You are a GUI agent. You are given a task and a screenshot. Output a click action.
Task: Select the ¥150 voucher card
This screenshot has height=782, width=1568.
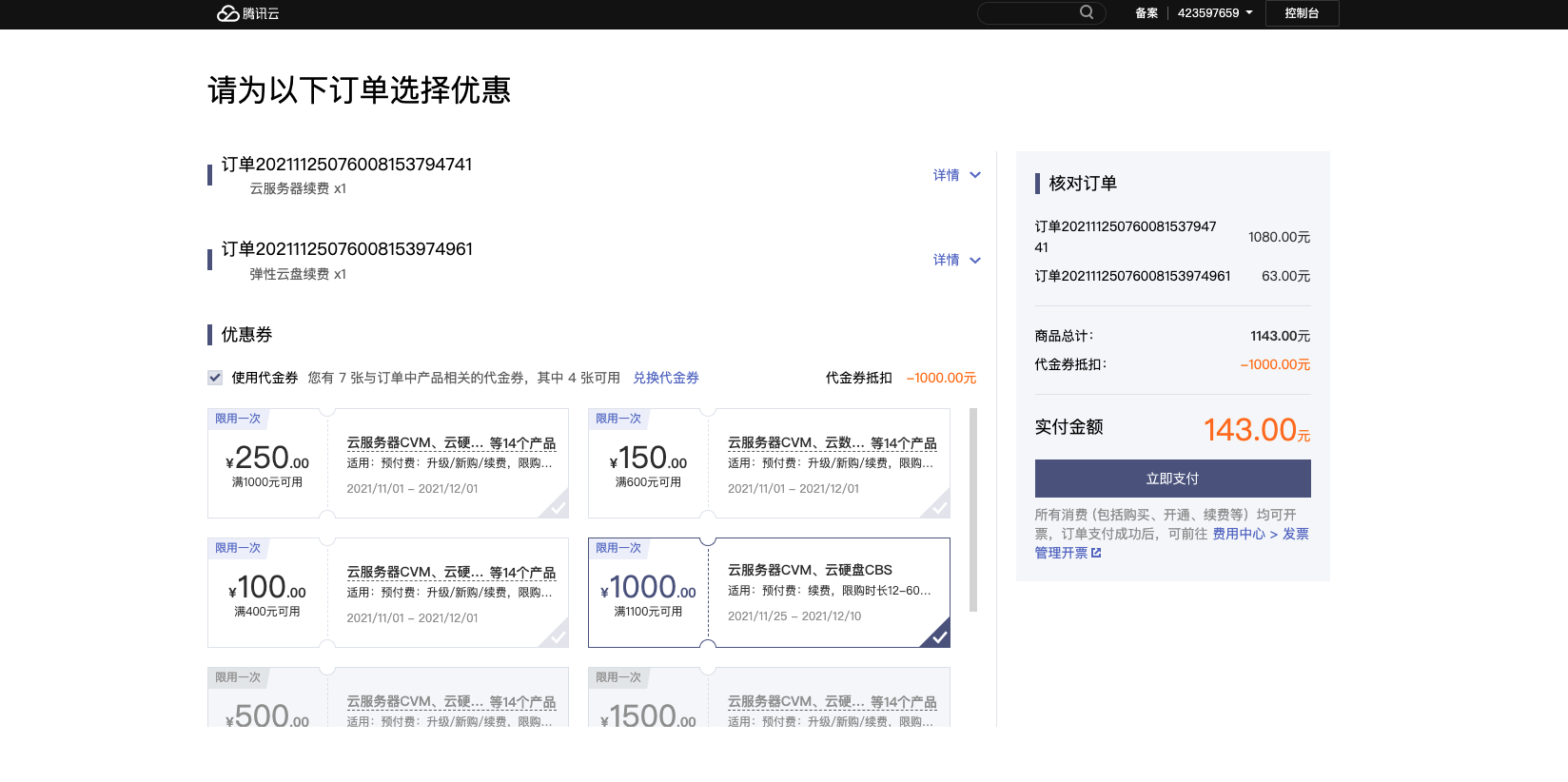click(x=769, y=463)
